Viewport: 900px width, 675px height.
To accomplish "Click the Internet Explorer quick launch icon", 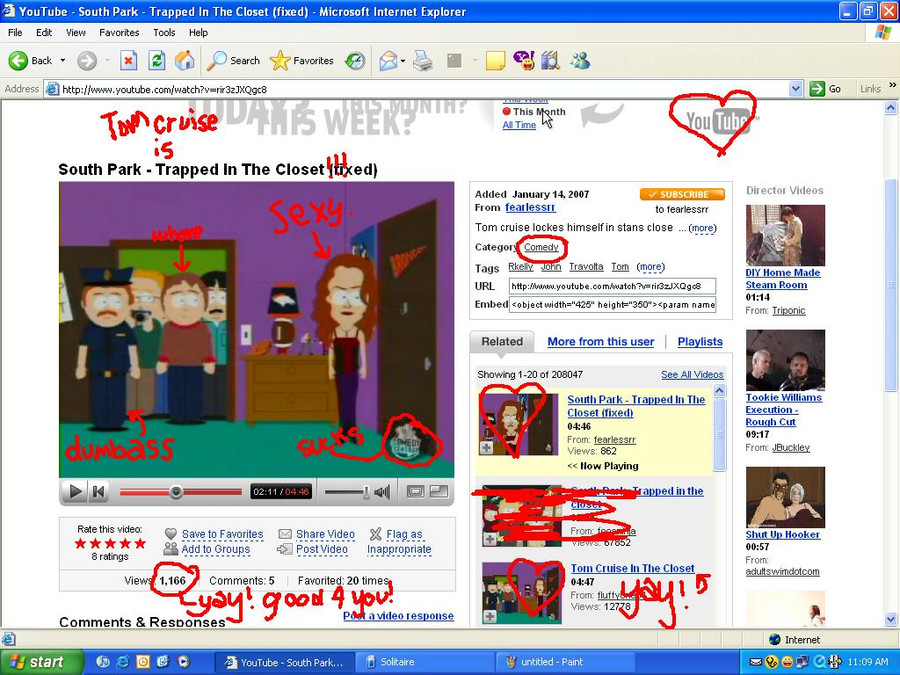I will point(123,662).
